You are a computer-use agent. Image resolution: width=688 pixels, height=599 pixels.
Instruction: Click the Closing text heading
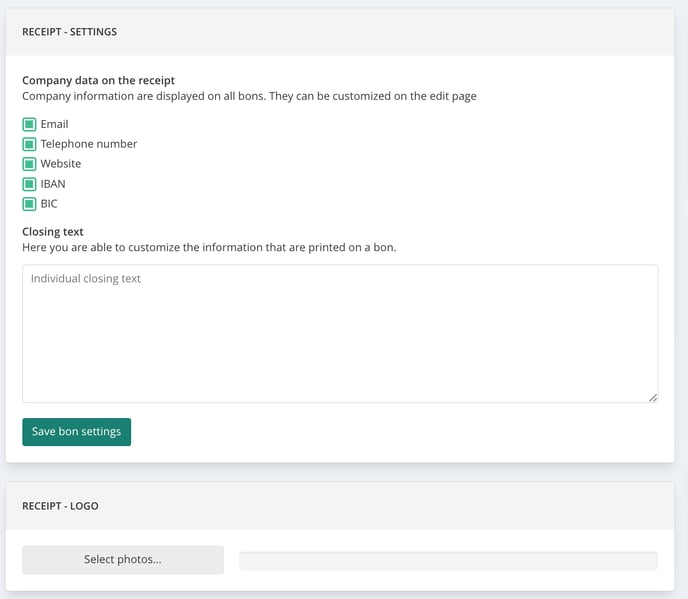tap(53, 232)
